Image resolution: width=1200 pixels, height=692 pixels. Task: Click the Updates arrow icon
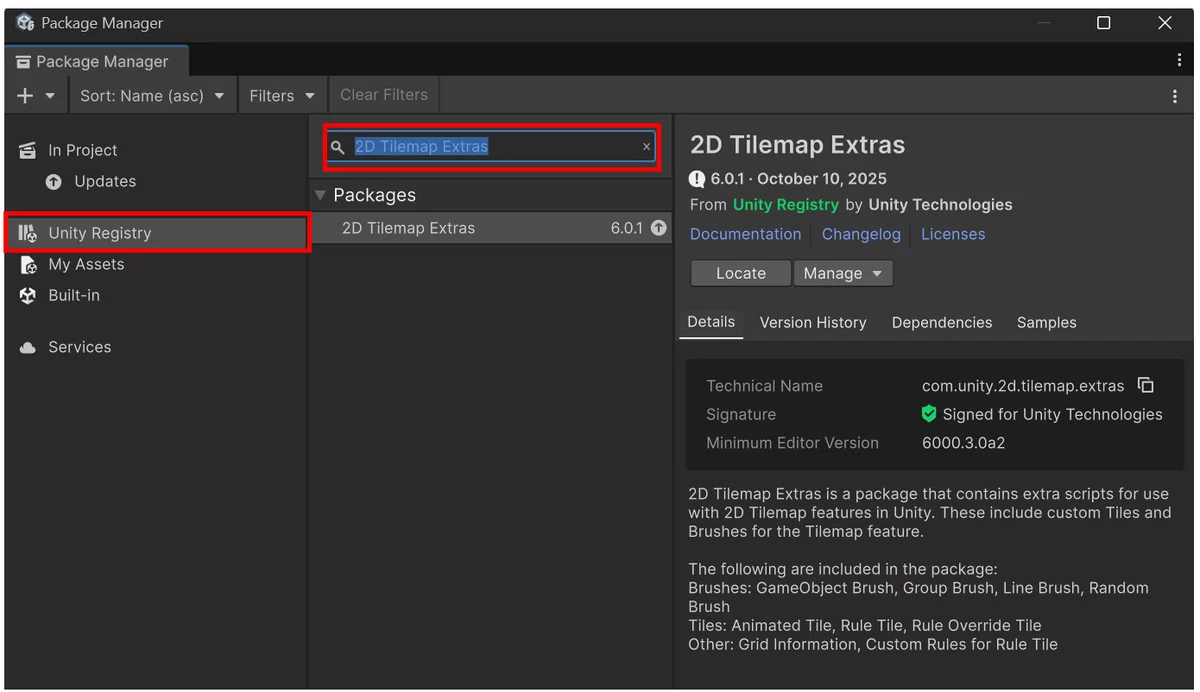click(x=54, y=182)
